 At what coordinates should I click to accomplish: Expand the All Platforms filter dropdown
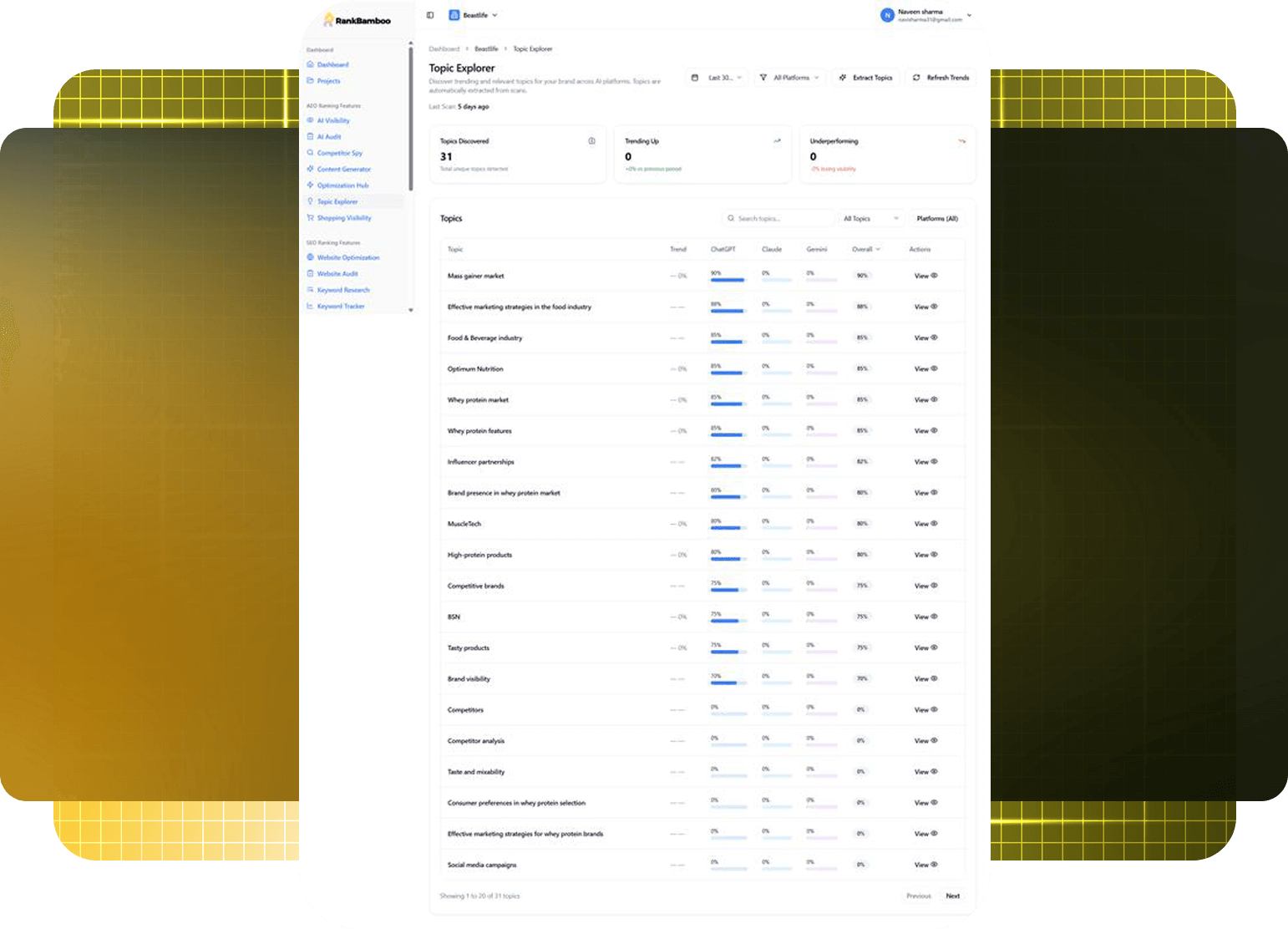(x=789, y=78)
